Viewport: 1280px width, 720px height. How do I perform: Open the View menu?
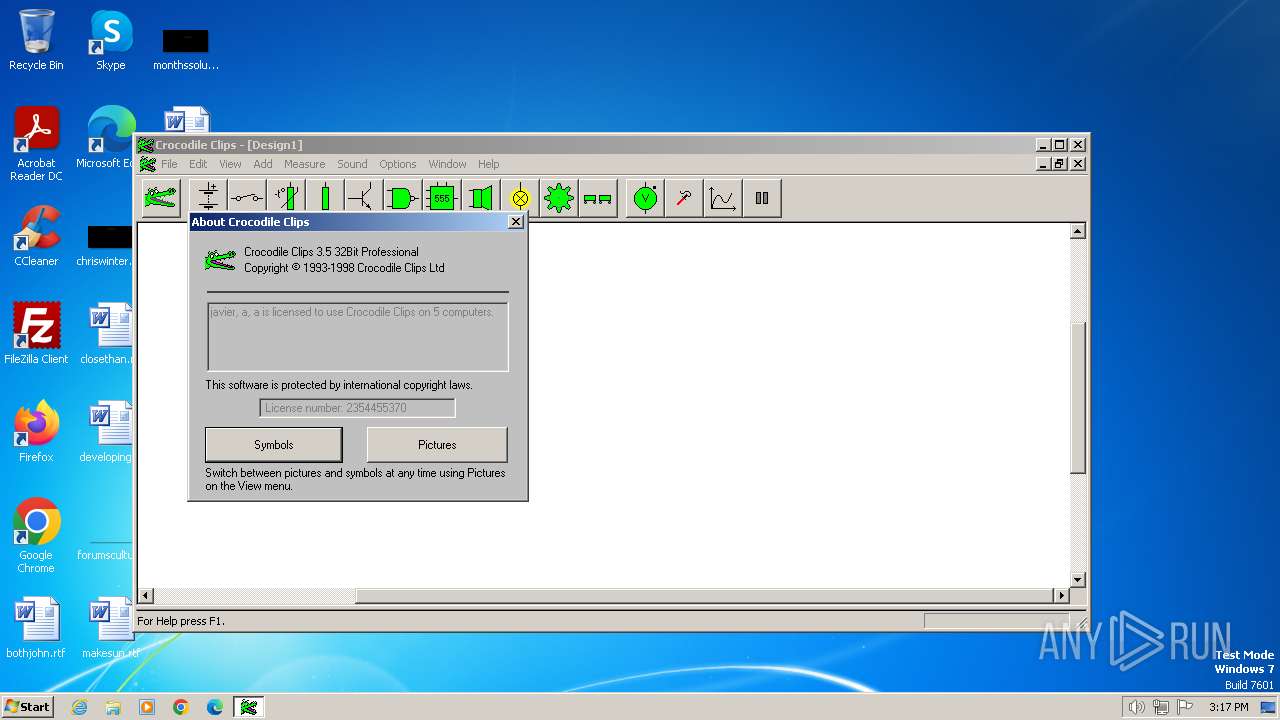coord(230,164)
